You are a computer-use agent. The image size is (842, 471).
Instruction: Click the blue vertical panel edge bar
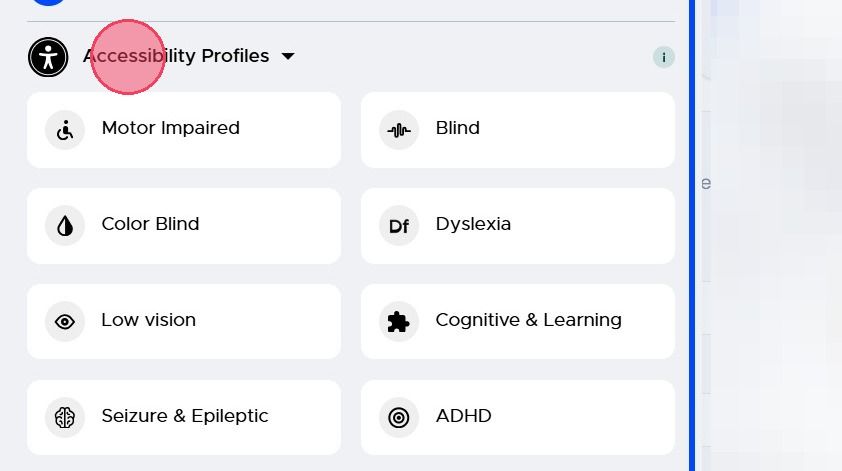point(692,235)
